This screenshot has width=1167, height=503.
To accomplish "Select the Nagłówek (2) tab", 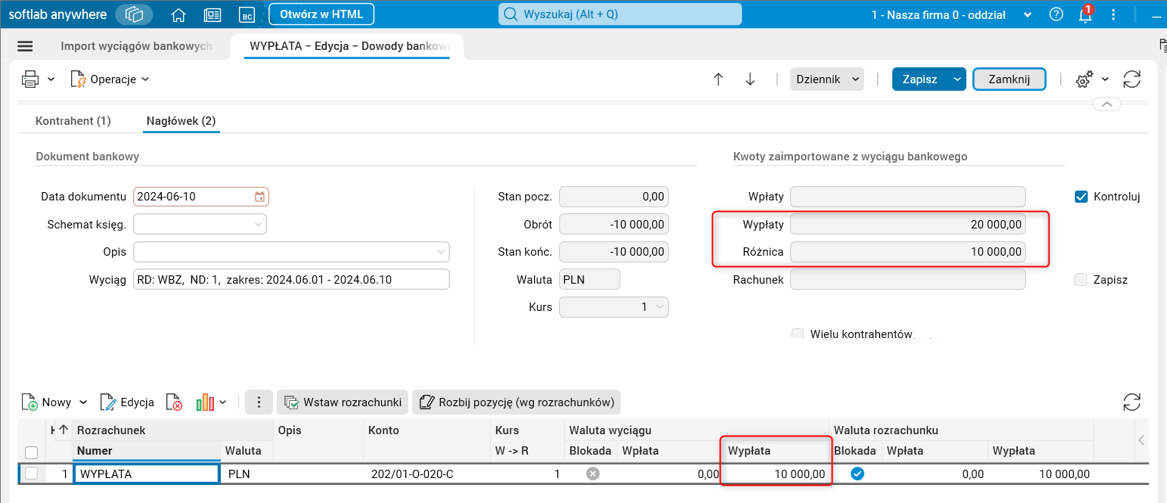I will click(x=181, y=120).
